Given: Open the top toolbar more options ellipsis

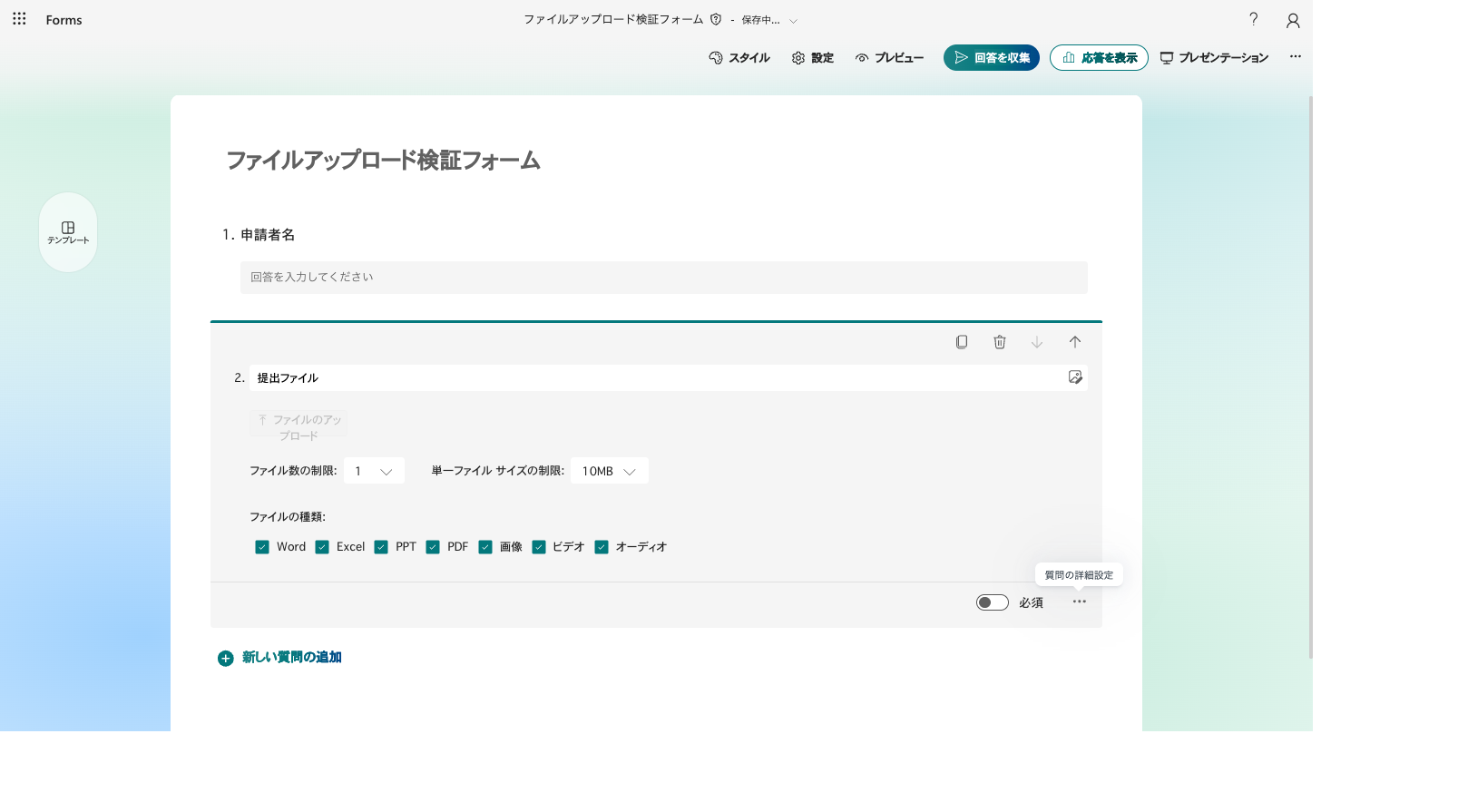Looking at the screenshot, I should coord(1296,56).
